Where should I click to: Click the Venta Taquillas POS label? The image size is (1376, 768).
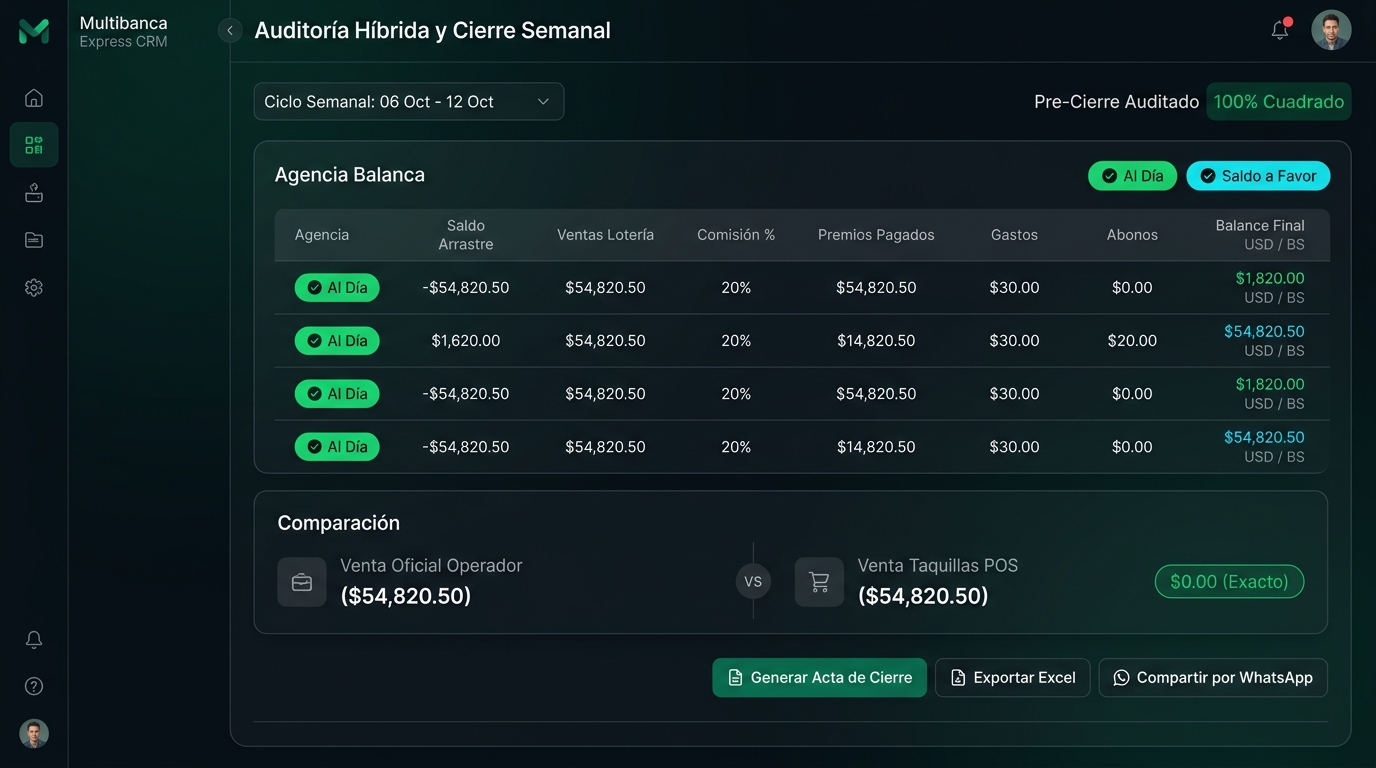pos(938,566)
